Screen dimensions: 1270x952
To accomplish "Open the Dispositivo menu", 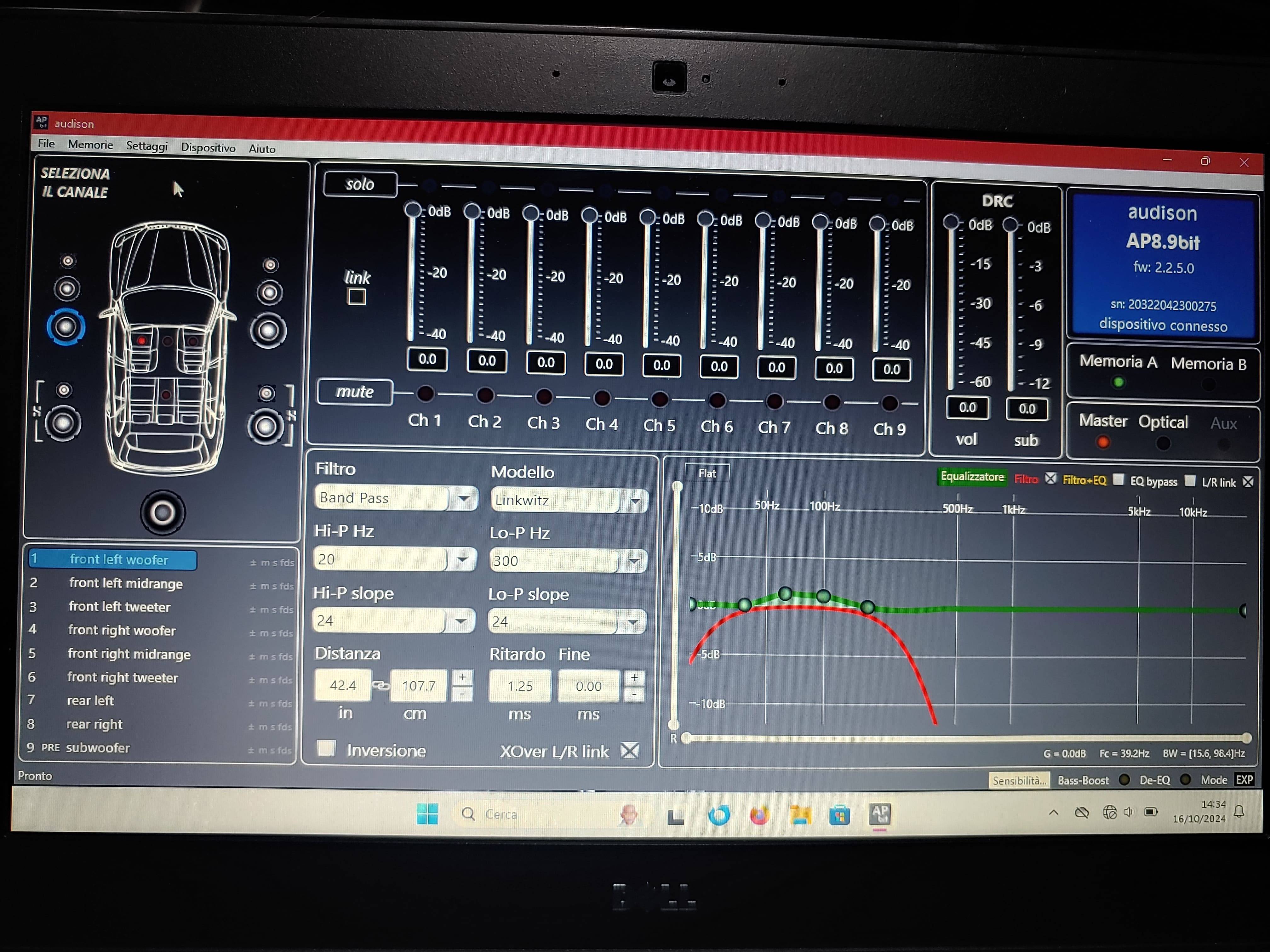I will [x=209, y=147].
